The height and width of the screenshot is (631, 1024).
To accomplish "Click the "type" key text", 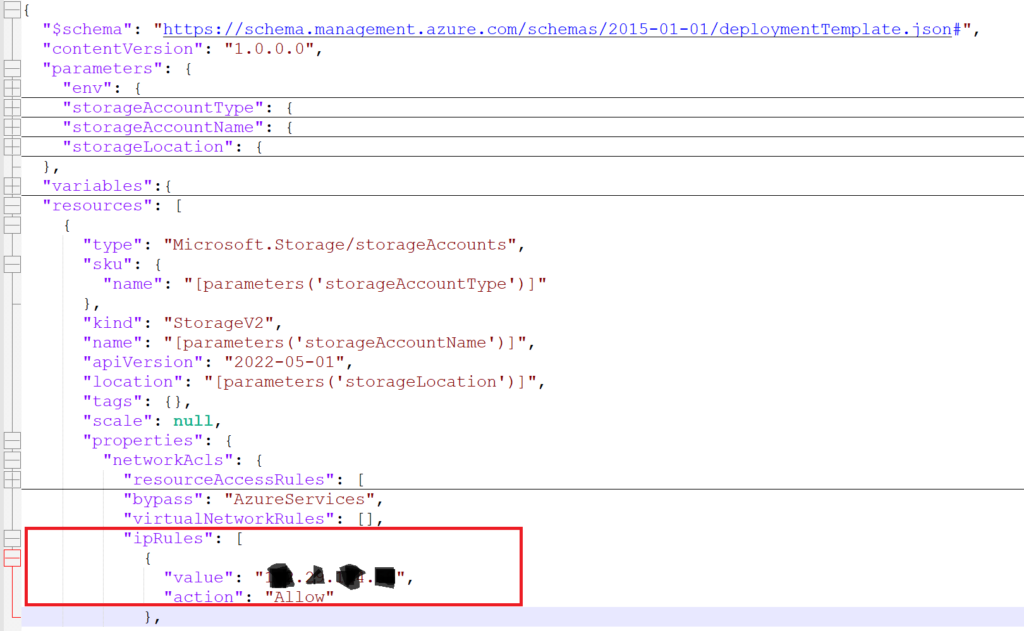I will (112, 245).
